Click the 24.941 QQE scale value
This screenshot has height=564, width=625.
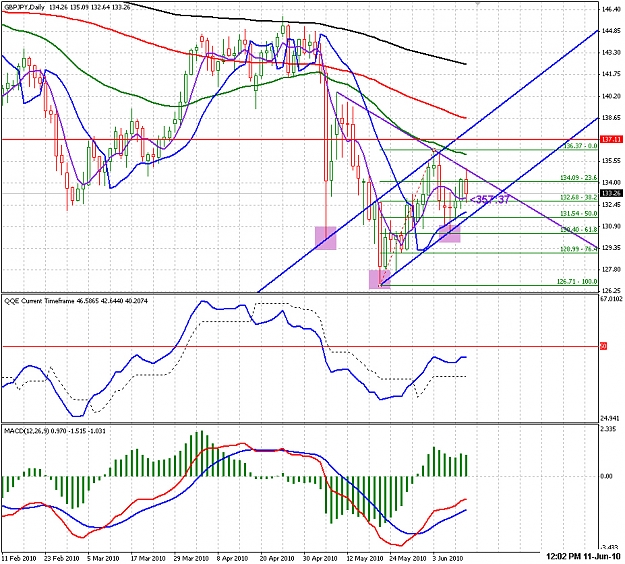[611, 418]
